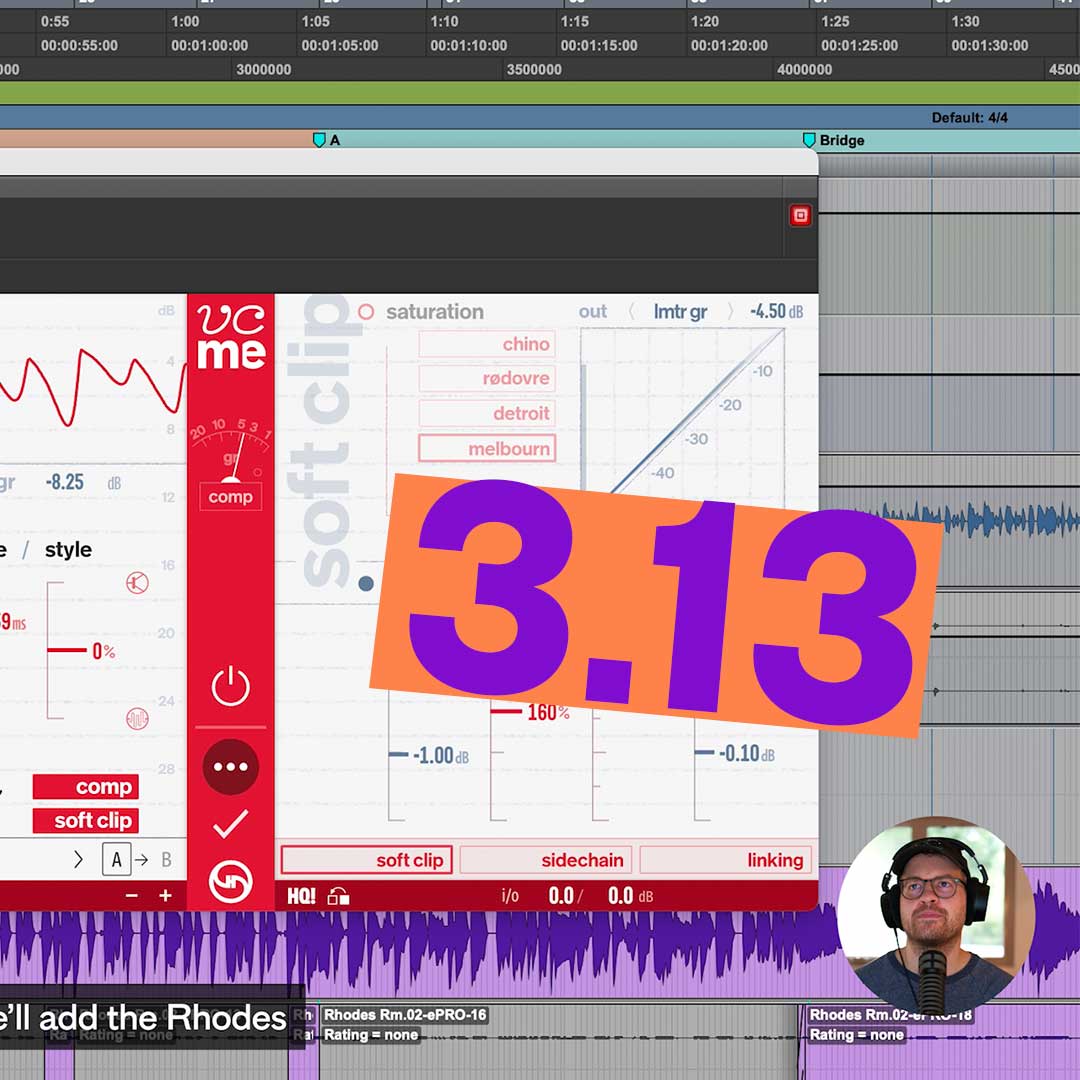Image resolution: width=1080 pixels, height=1080 pixels.
Task: Click the red square target icon
Action: point(800,215)
